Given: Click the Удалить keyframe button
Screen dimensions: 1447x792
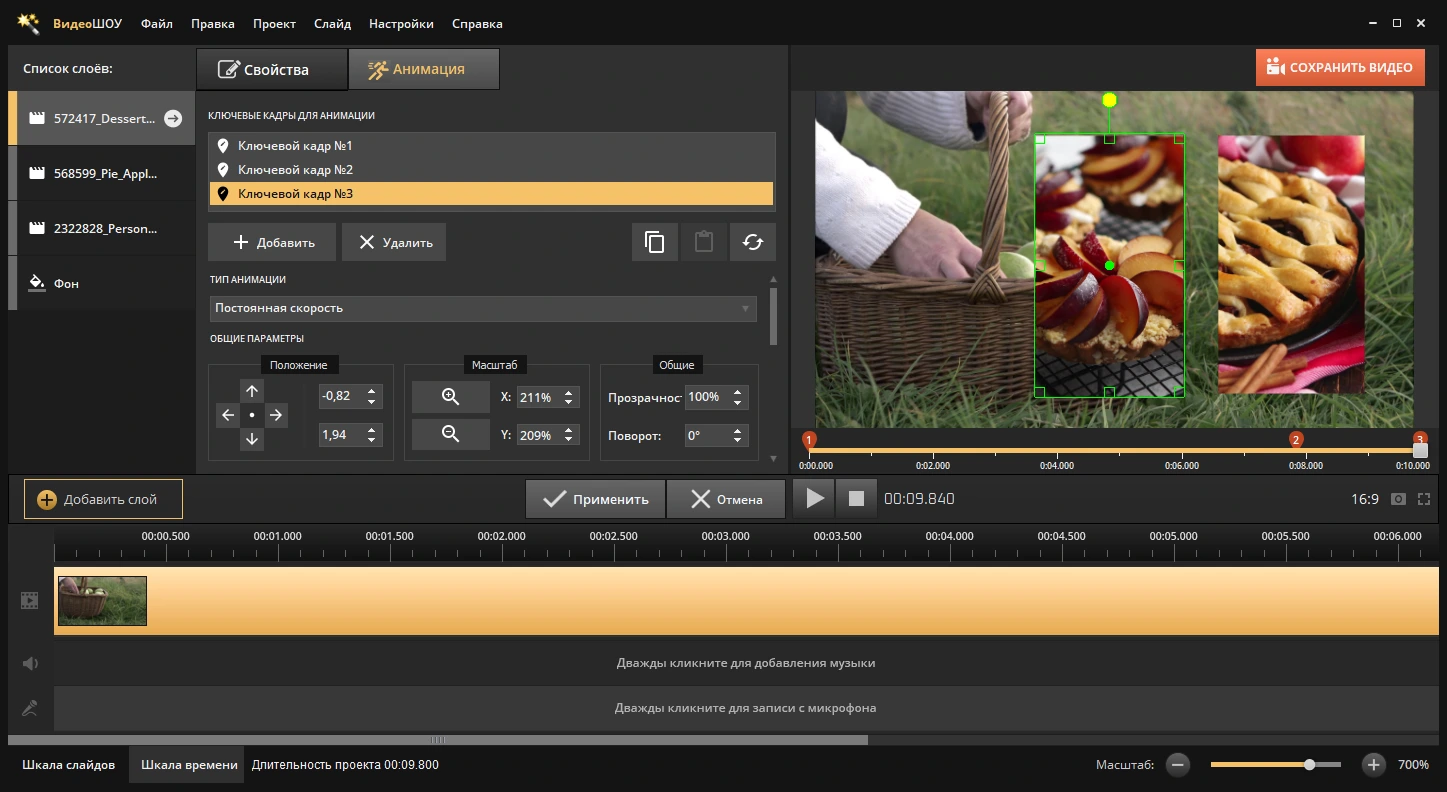Looking at the screenshot, I should 394,242.
